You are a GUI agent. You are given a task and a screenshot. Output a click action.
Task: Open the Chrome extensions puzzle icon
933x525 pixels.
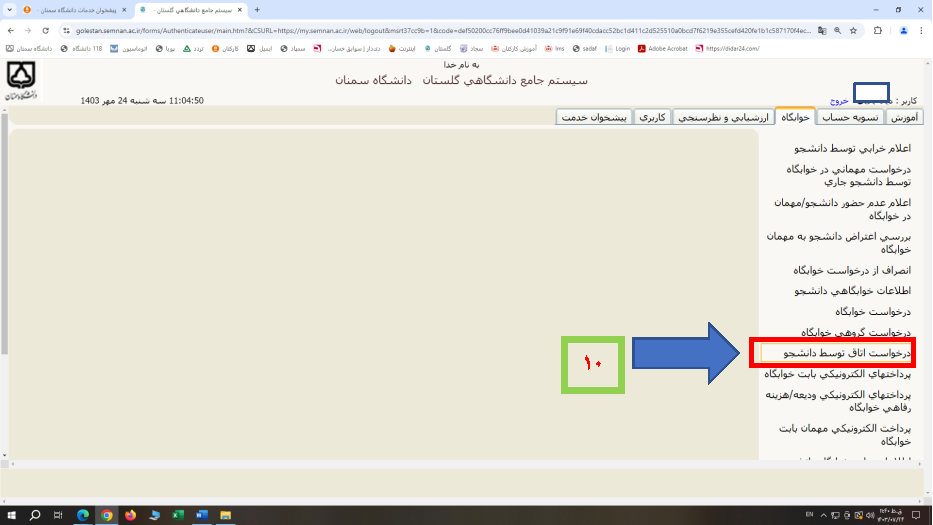click(x=877, y=30)
